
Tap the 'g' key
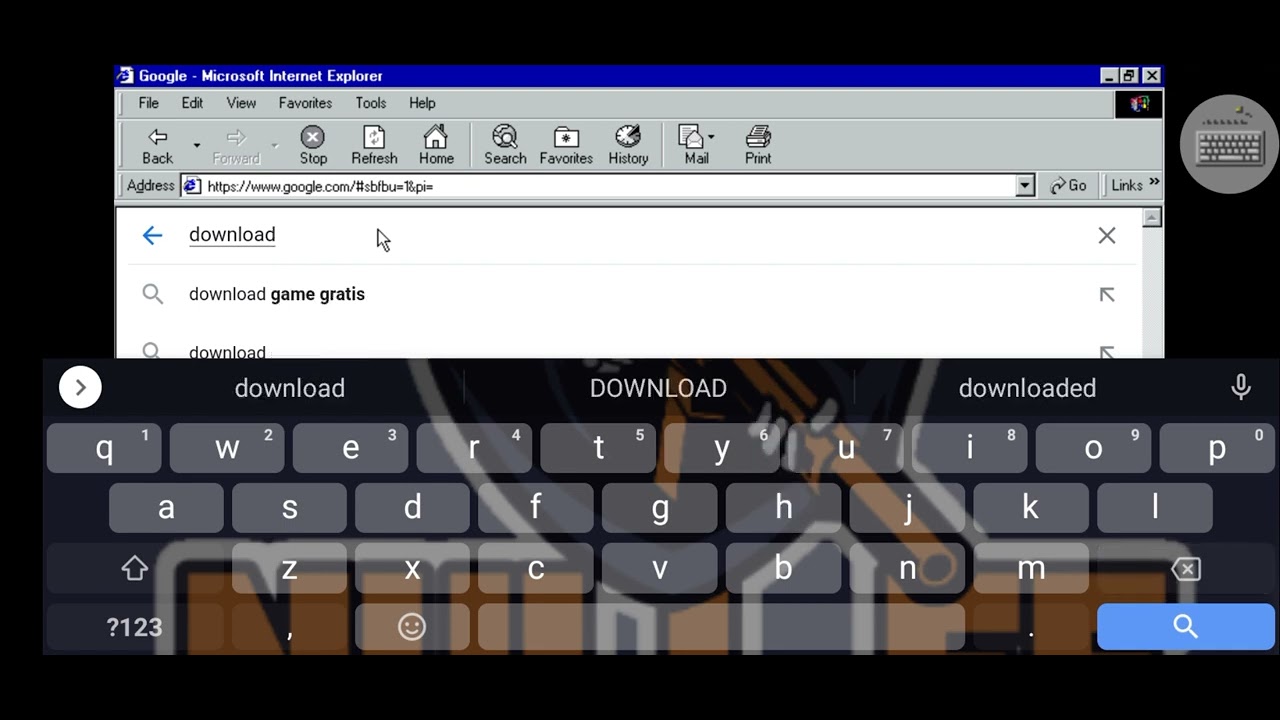(660, 508)
